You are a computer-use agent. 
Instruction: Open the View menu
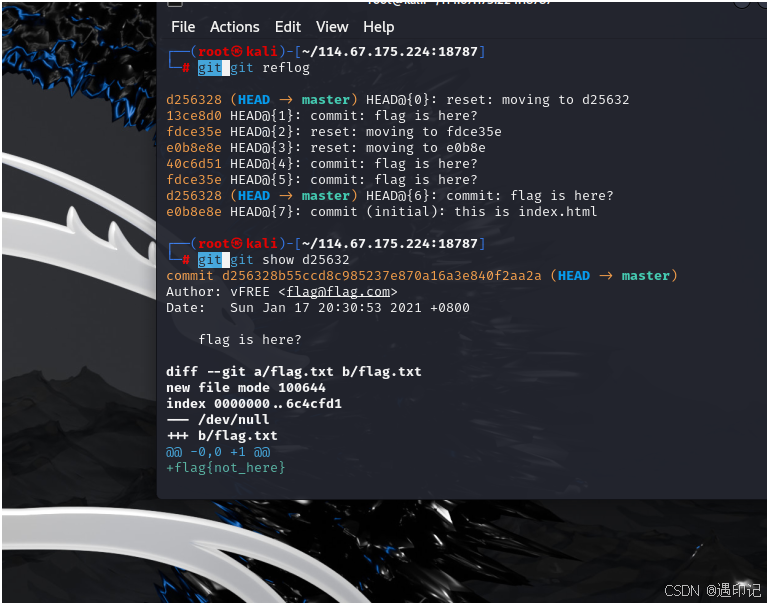click(332, 27)
